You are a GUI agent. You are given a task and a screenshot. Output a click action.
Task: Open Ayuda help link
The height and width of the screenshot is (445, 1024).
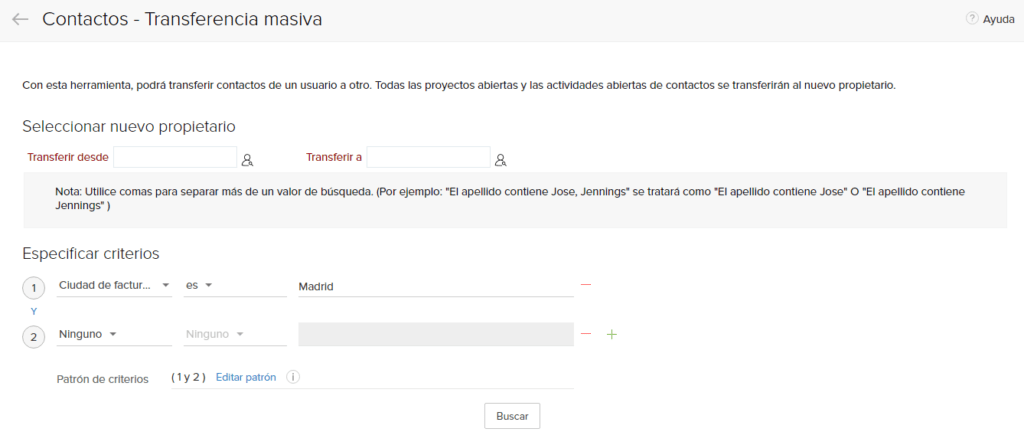pos(999,20)
